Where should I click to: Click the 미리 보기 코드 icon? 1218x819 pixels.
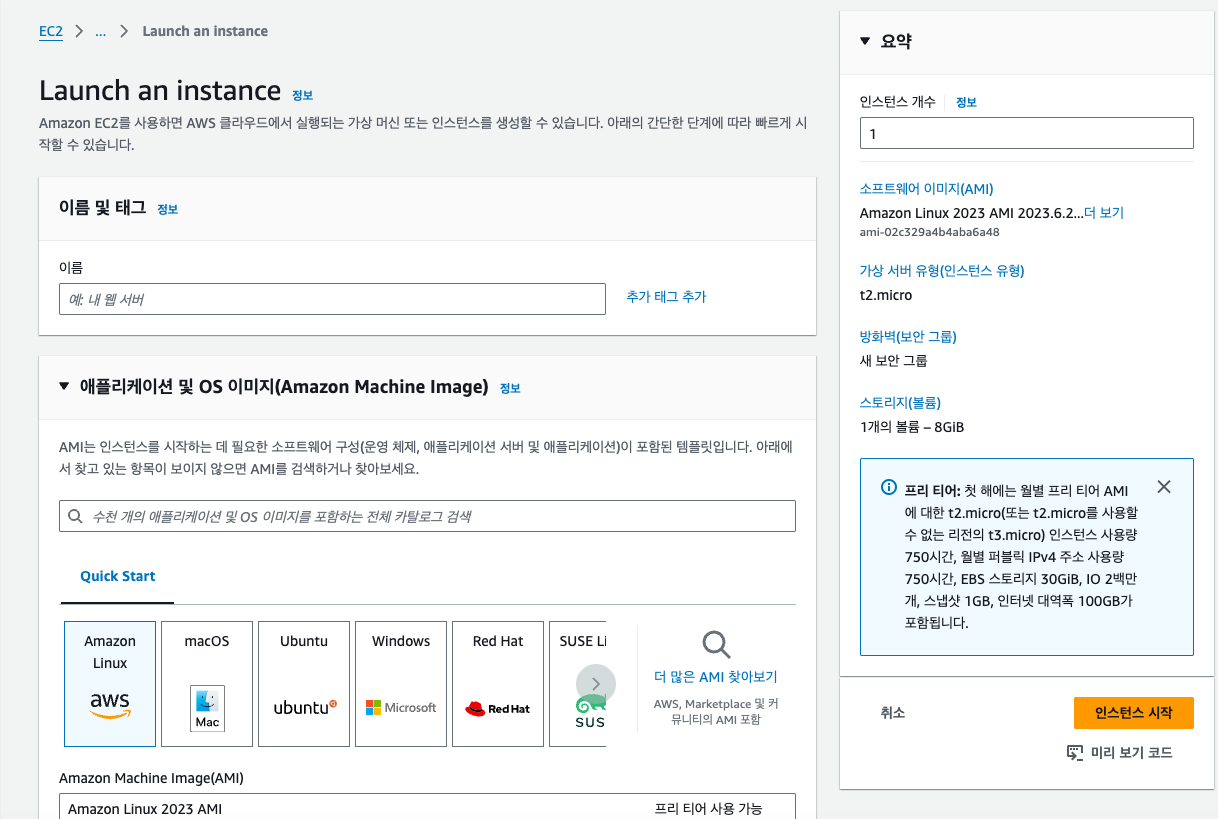[1075, 753]
